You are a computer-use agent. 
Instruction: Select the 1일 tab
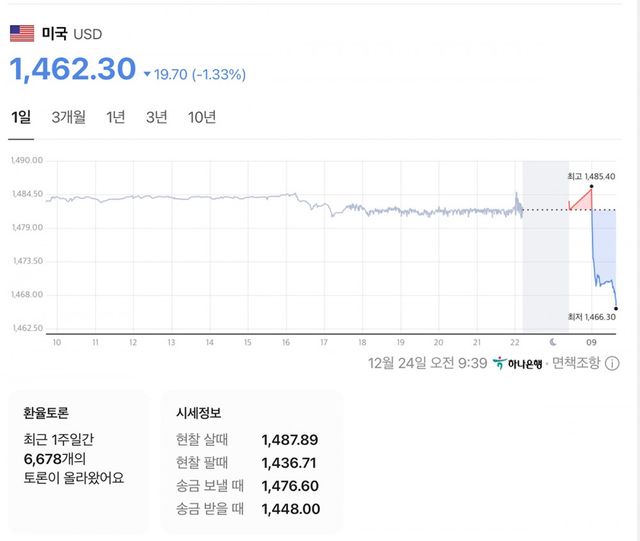coord(21,117)
